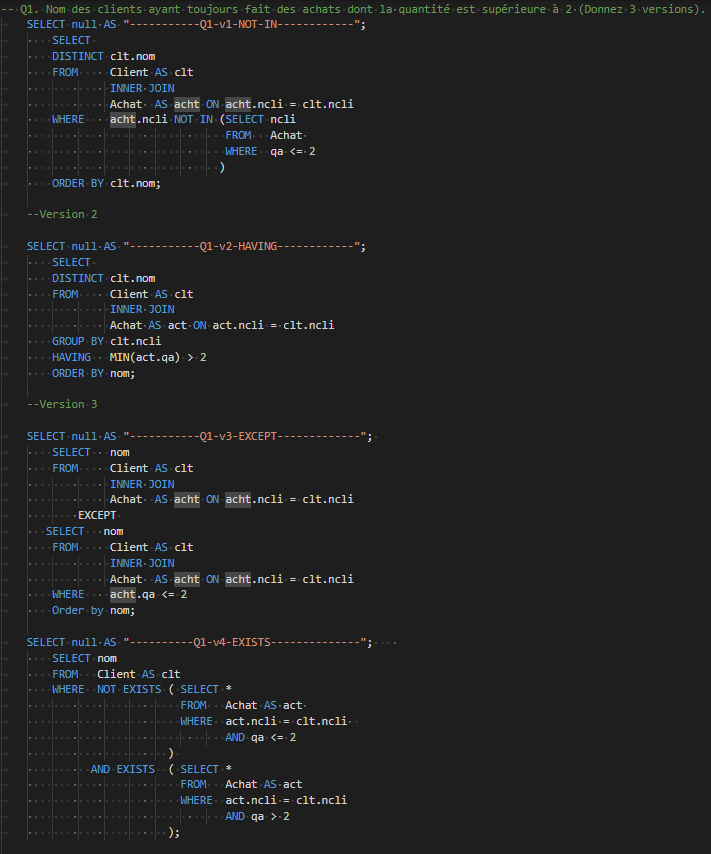This screenshot has height=854, width=711.
Task: Click the "ORDER BY nom;" line
Action: 93,373
